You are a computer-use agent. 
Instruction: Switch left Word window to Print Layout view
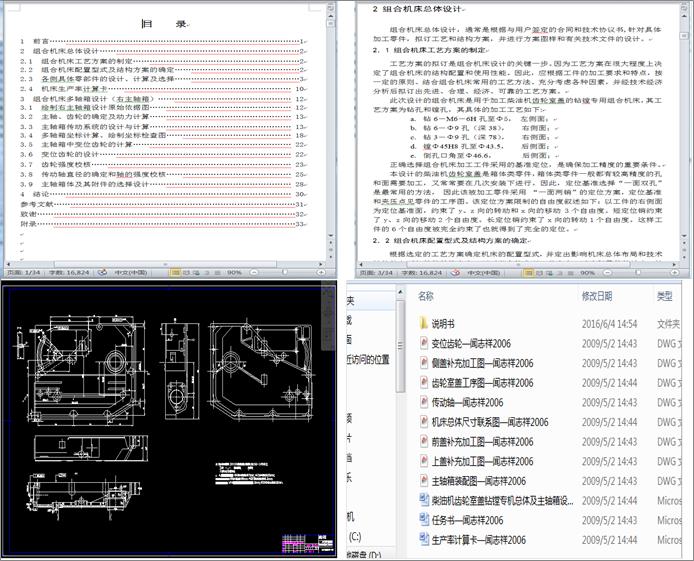pyautogui.click(x=175, y=273)
